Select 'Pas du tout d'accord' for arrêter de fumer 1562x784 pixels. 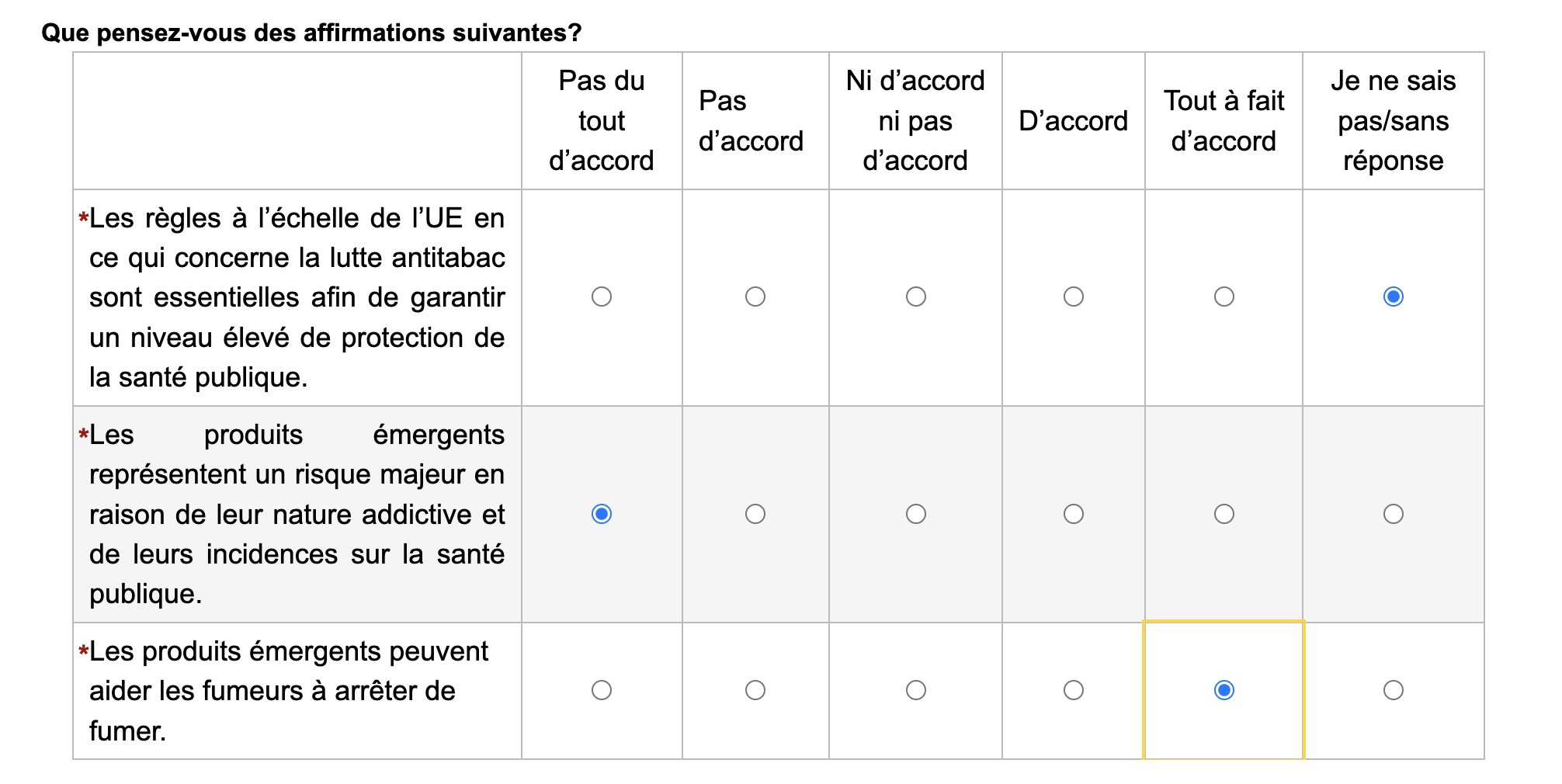602,690
